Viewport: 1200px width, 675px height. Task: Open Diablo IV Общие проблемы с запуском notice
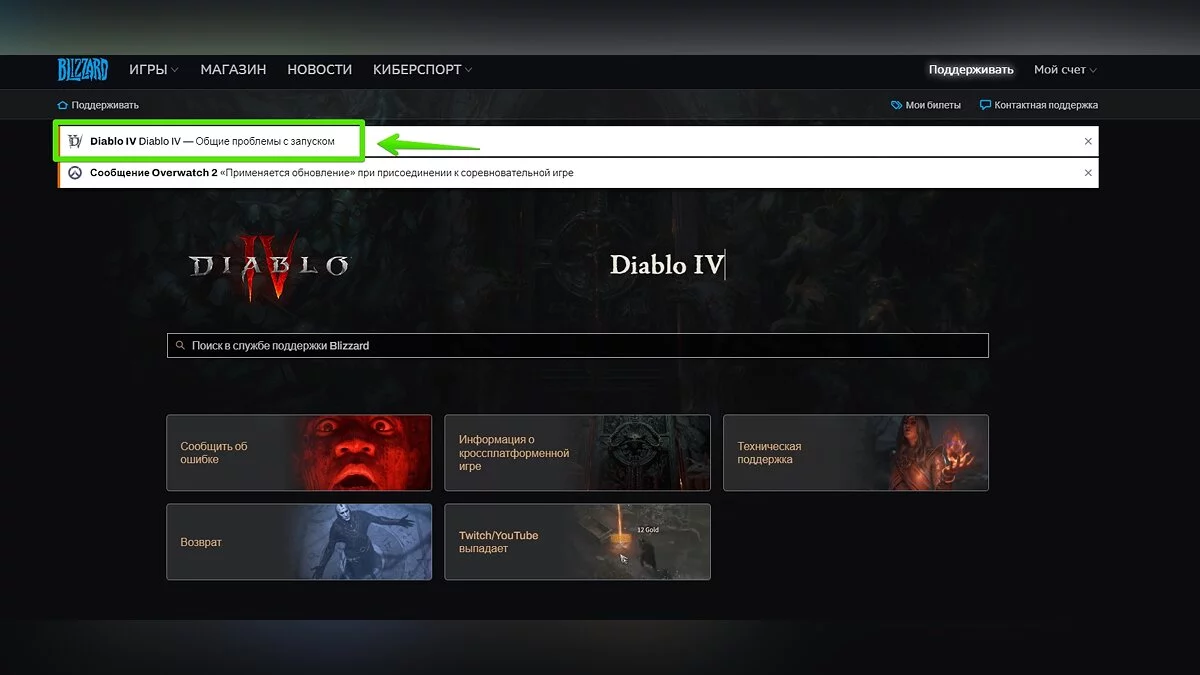click(212, 142)
